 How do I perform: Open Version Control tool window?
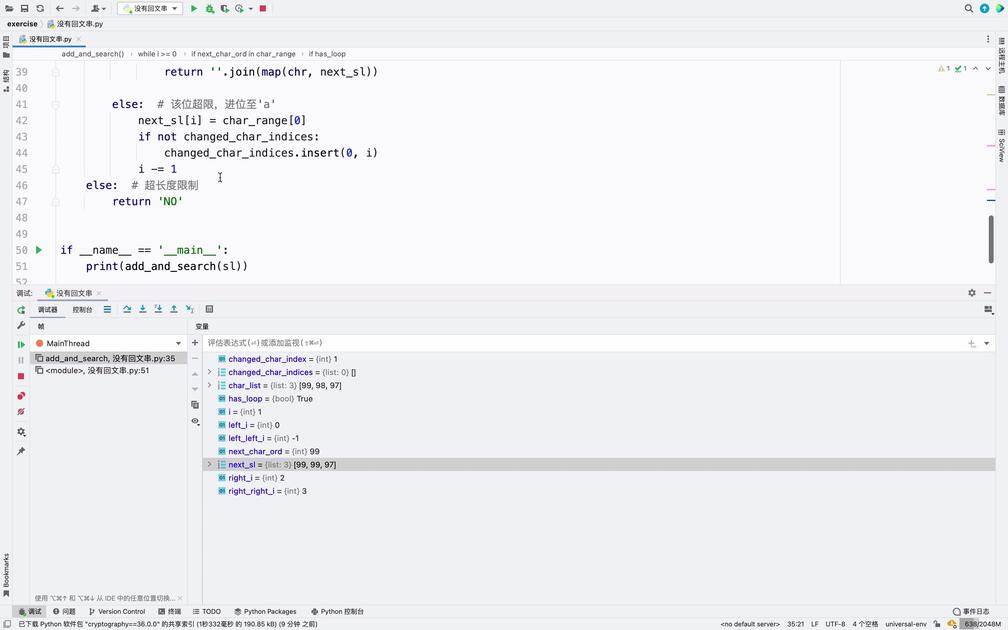116,611
